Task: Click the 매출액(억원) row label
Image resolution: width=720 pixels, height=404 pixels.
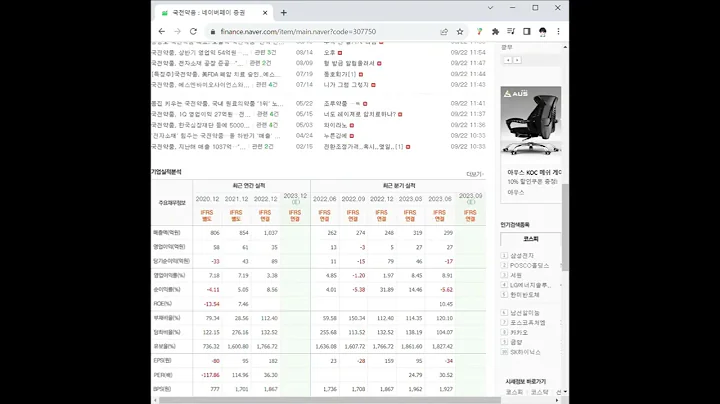Action: tap(167, 233)
